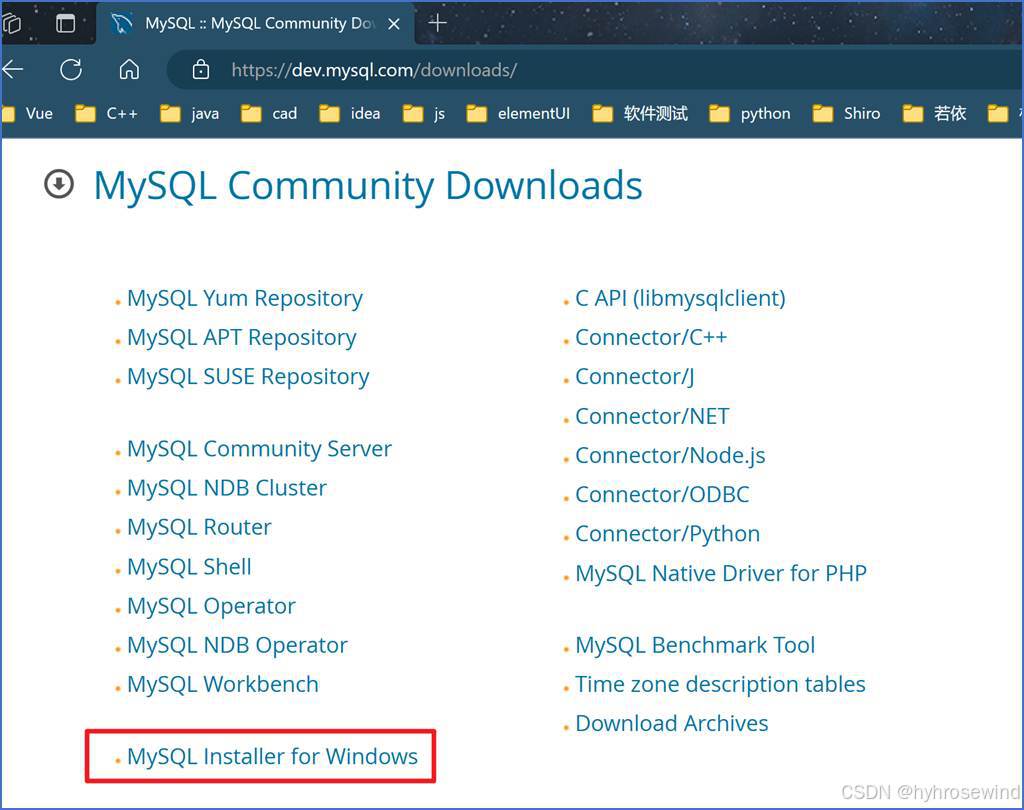Open the workspaces icon in title bar

pyautogui.click(x=11, y=24)
